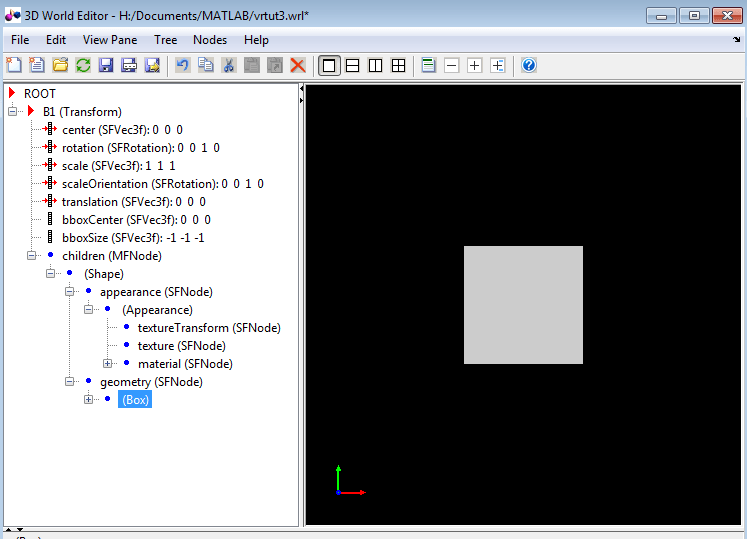Open the Edit menu

tap(56, 40)
